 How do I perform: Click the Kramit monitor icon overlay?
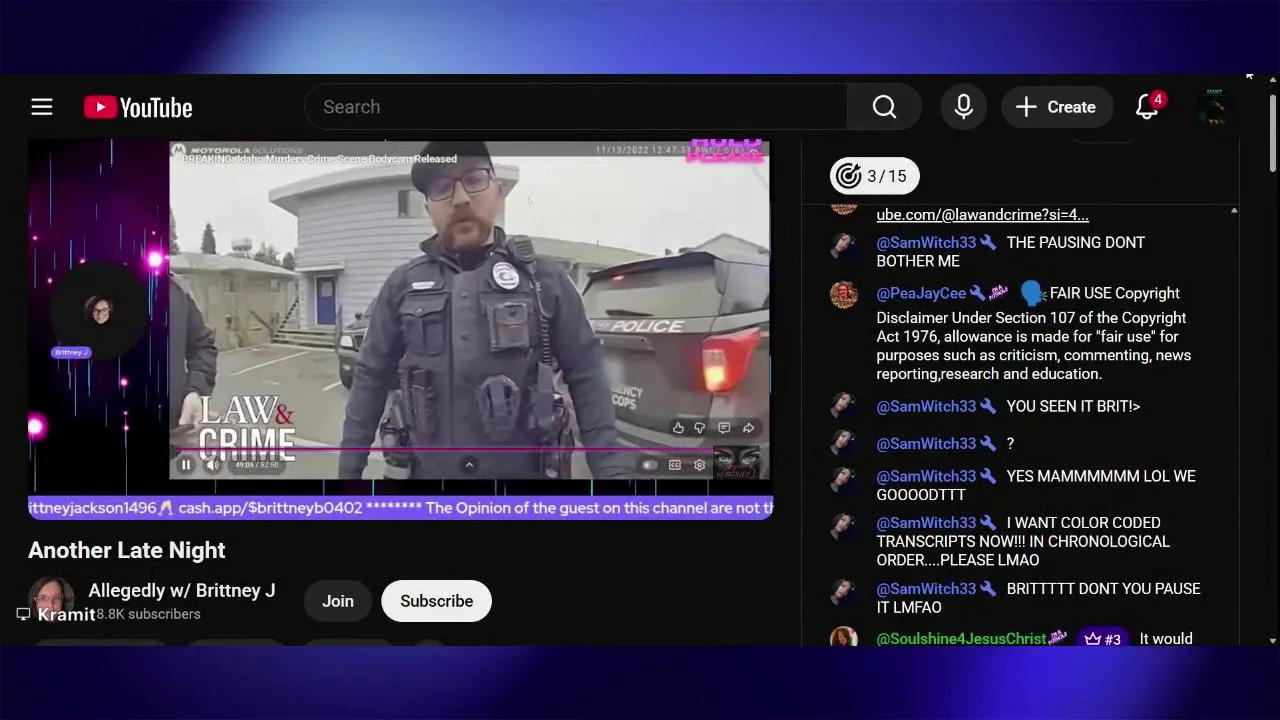coord(23,614)
